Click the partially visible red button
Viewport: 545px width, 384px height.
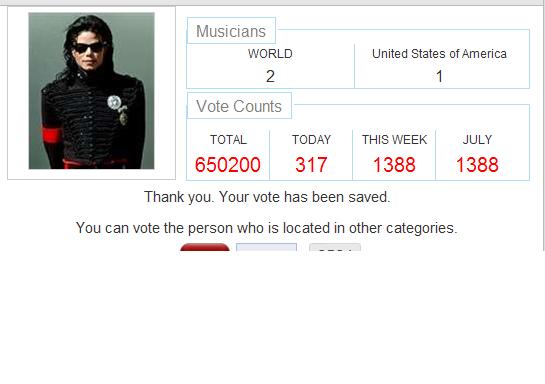point(205,247)
